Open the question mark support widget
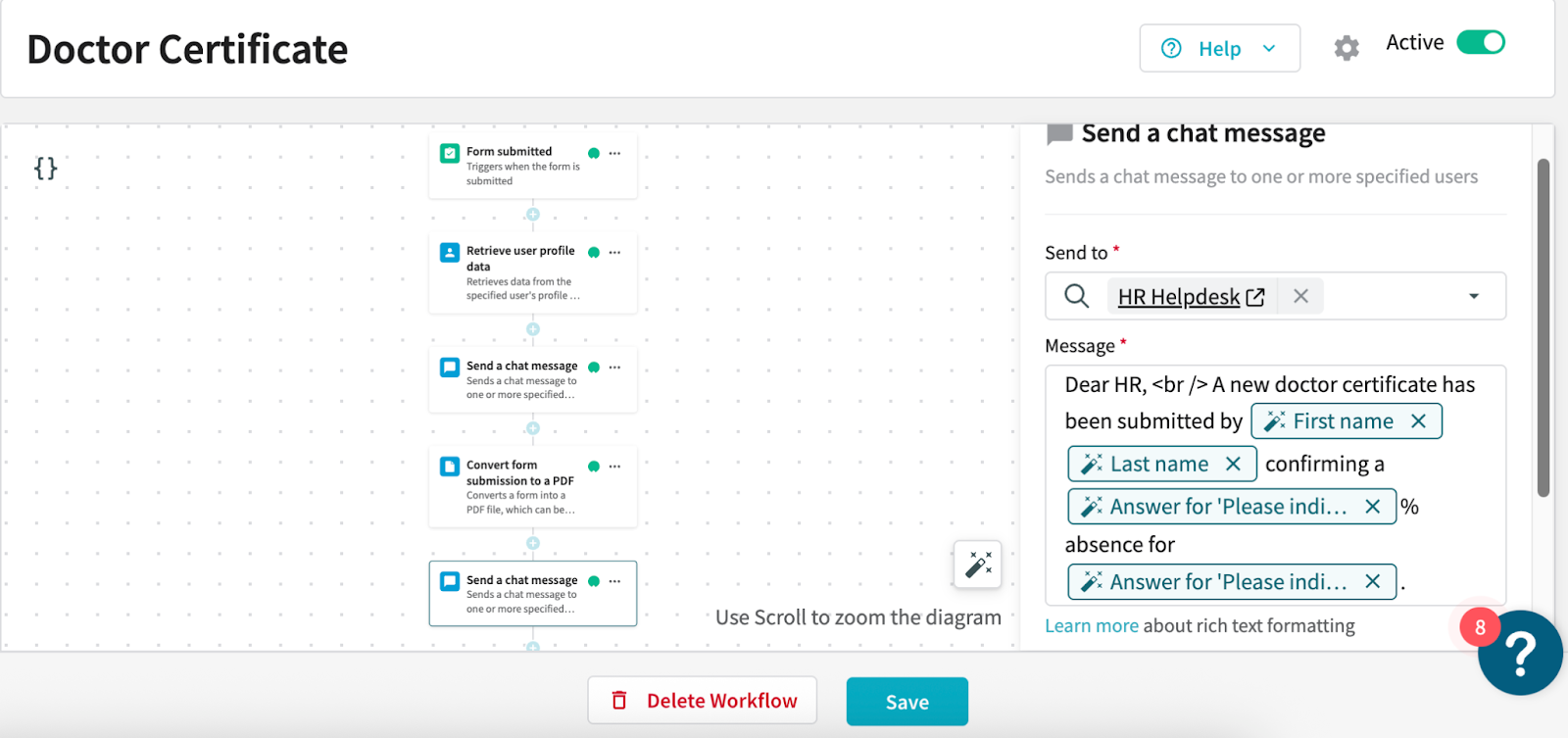 (x=1519, y=653)
